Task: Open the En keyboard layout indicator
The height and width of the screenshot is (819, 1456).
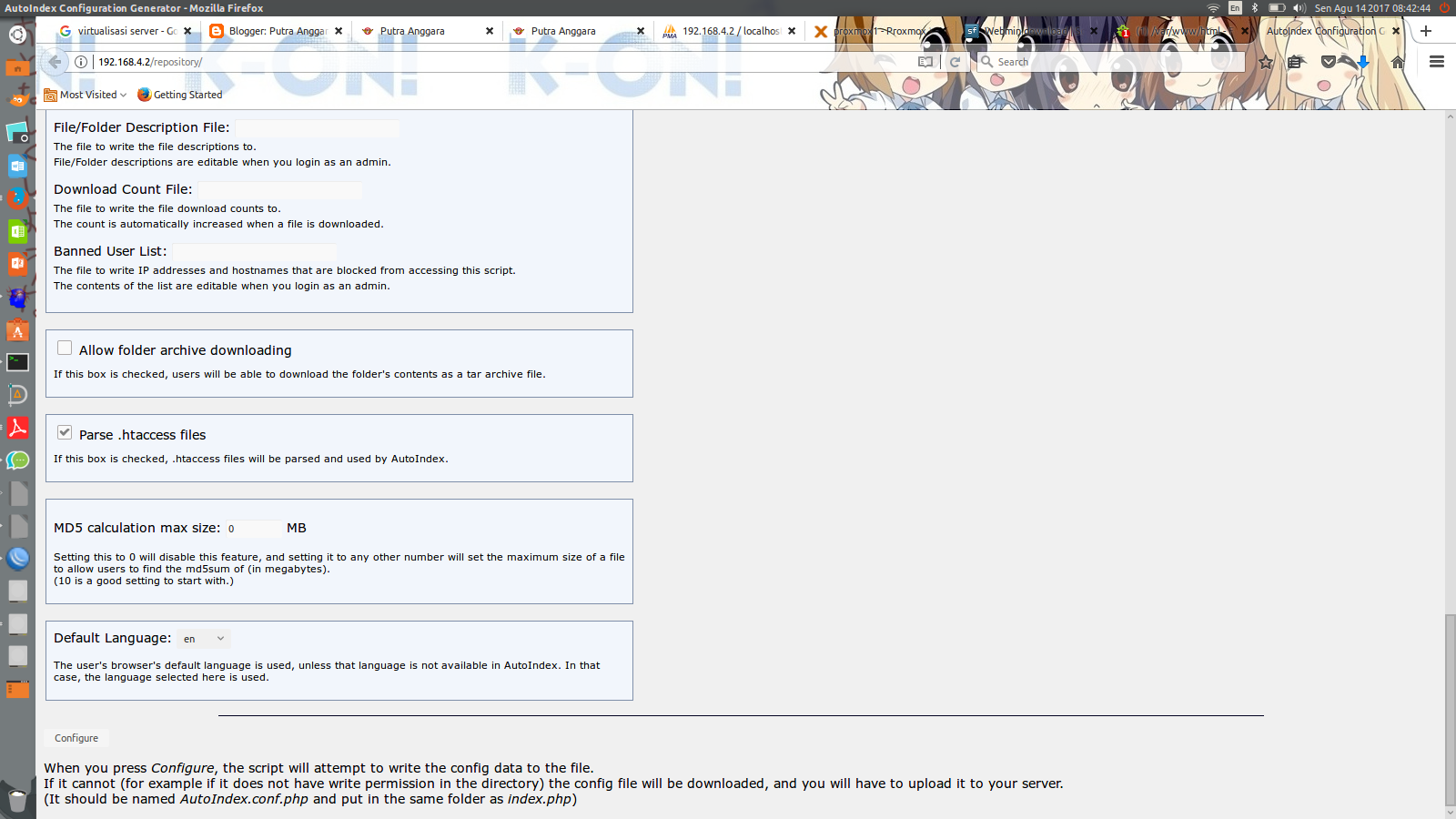Action: click(1235, 8)
